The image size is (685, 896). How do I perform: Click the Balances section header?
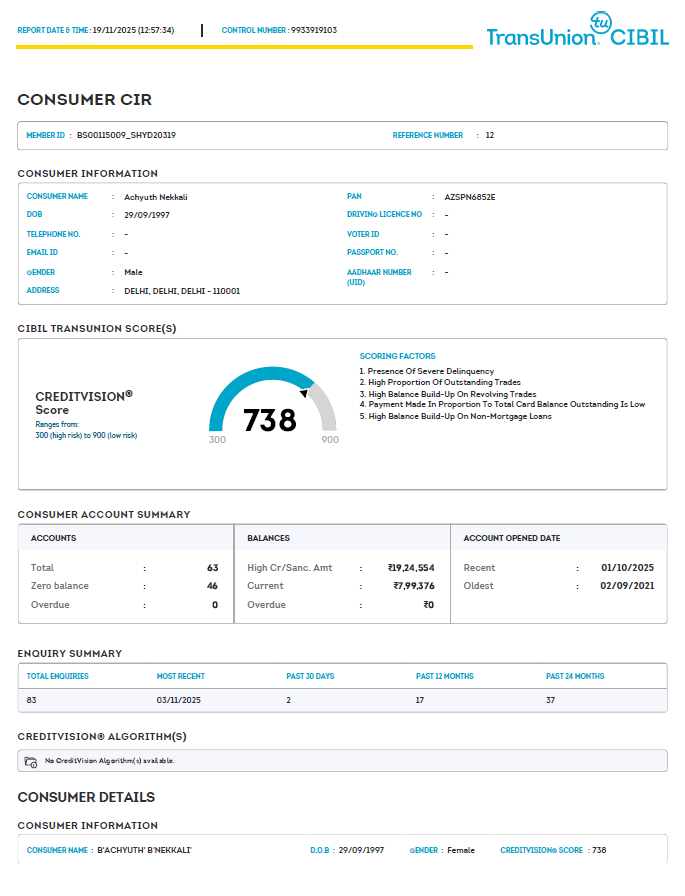click(268, 538)
